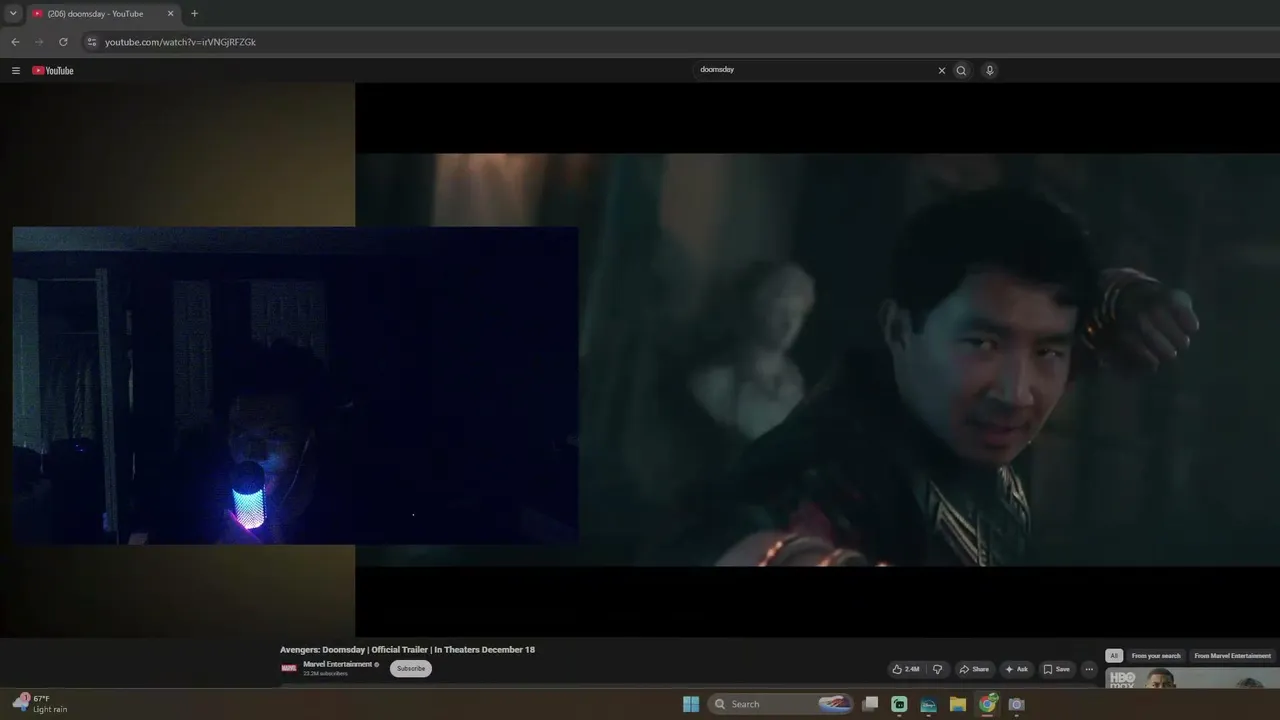This screenshot has width=1280, height=720.
Task: Close the doomsday - YouTube tab
Action: (170, 14)
